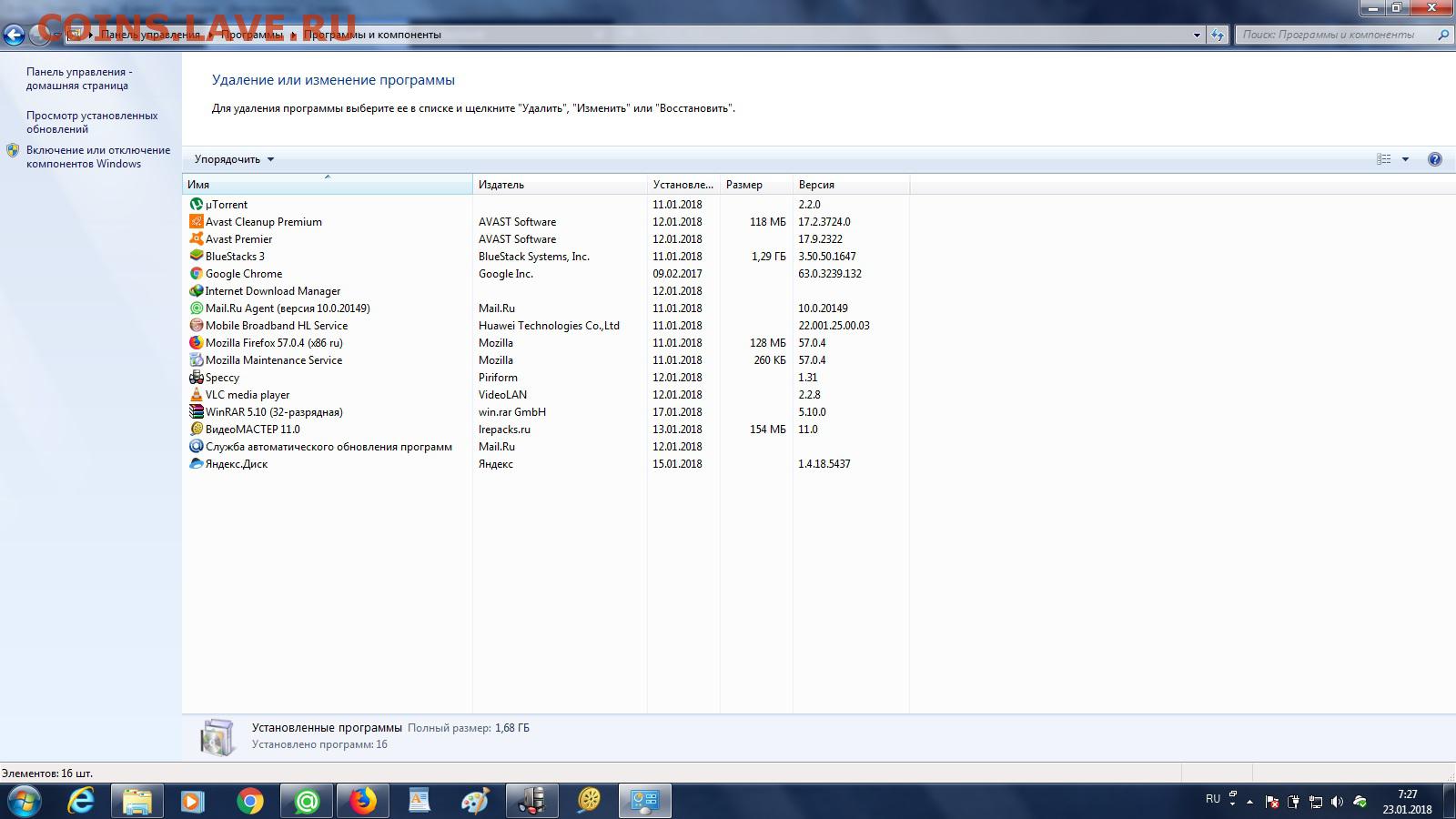The height and width of the screenshot is (819, 1456).
Task: Open the Paint taskbar icon
Action: click(475, 801)
